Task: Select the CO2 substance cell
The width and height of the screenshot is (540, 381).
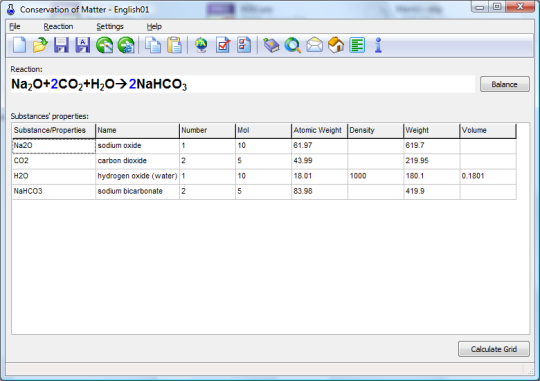Action: [x=54, y=161]
